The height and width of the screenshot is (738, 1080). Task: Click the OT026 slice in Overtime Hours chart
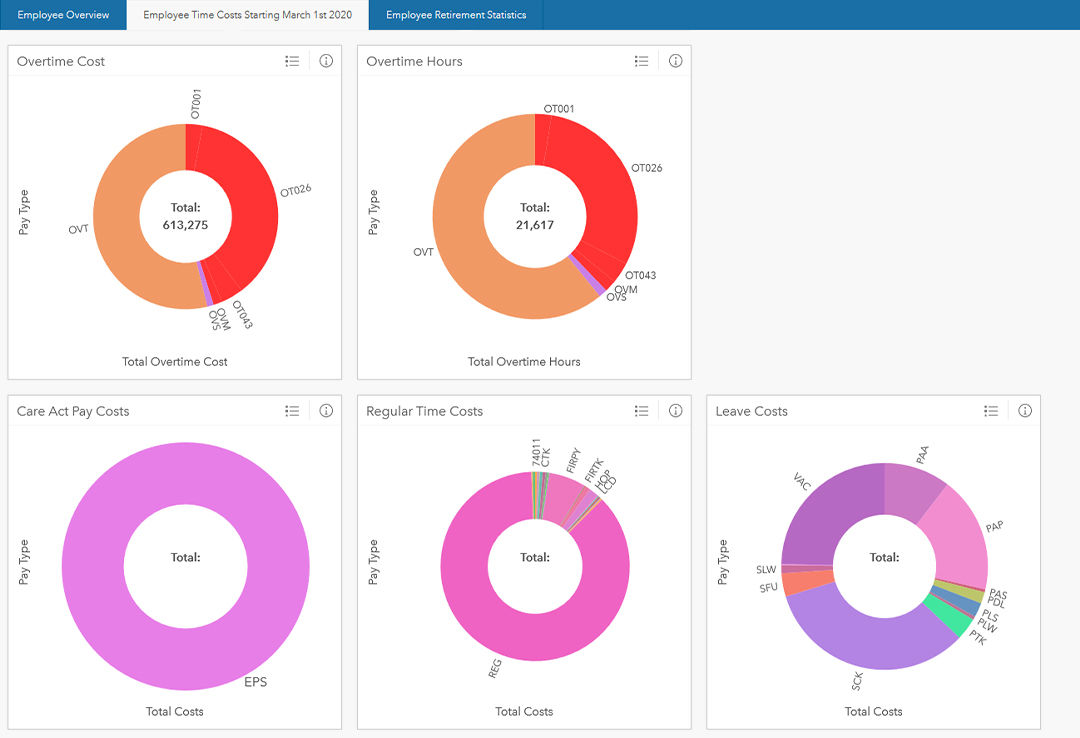tap(610, 200)
